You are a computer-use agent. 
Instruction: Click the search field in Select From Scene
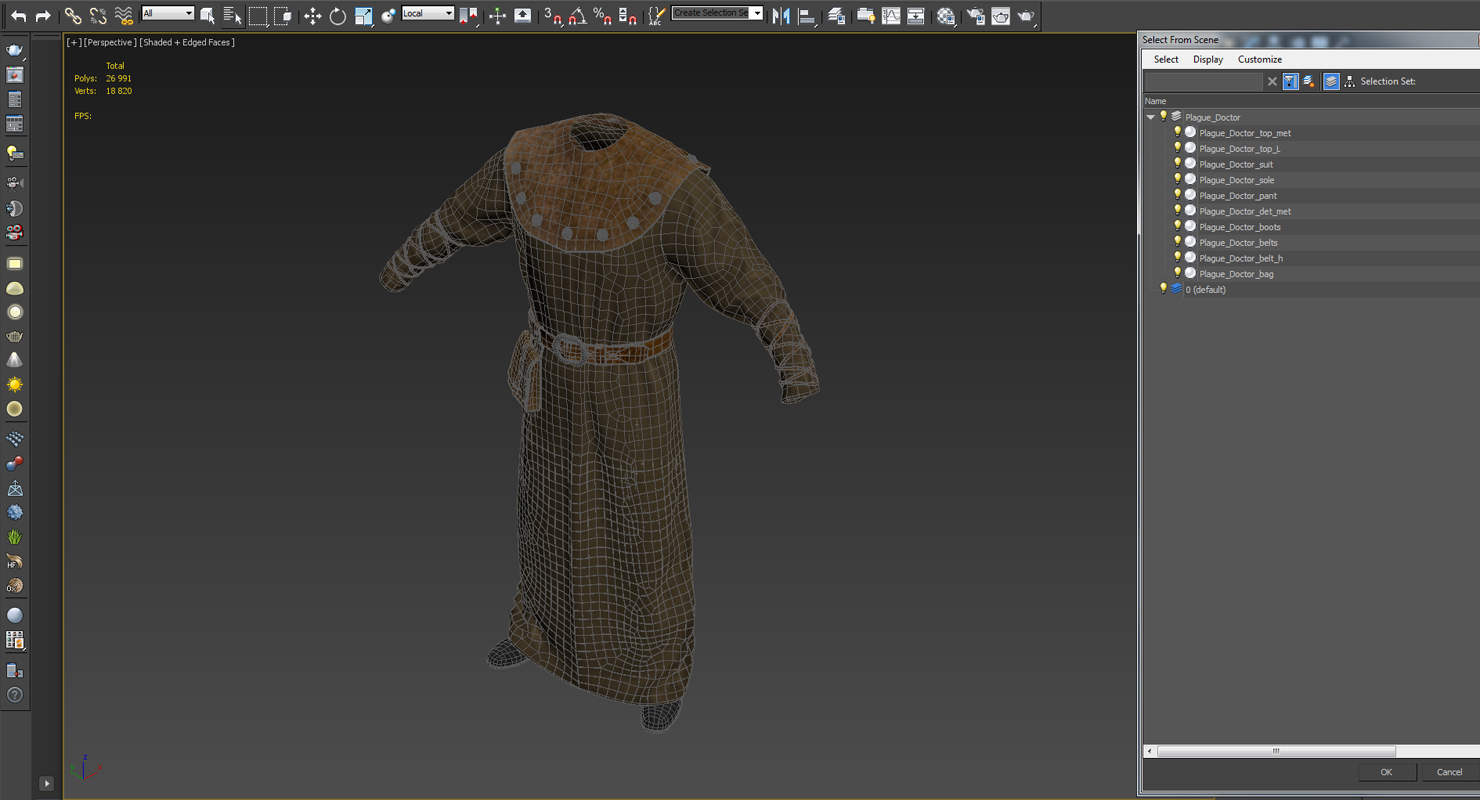pos(1204,82)
